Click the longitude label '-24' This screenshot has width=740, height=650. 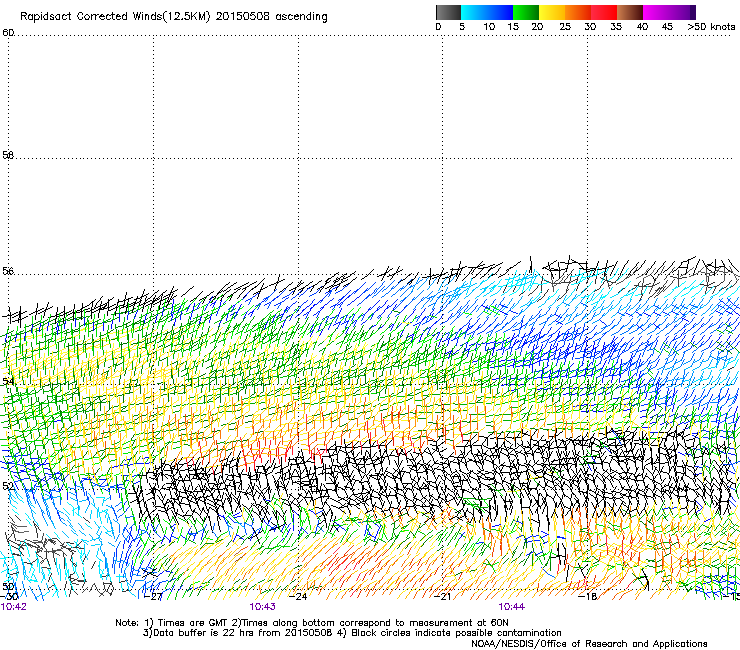click(x=298, y=597)
